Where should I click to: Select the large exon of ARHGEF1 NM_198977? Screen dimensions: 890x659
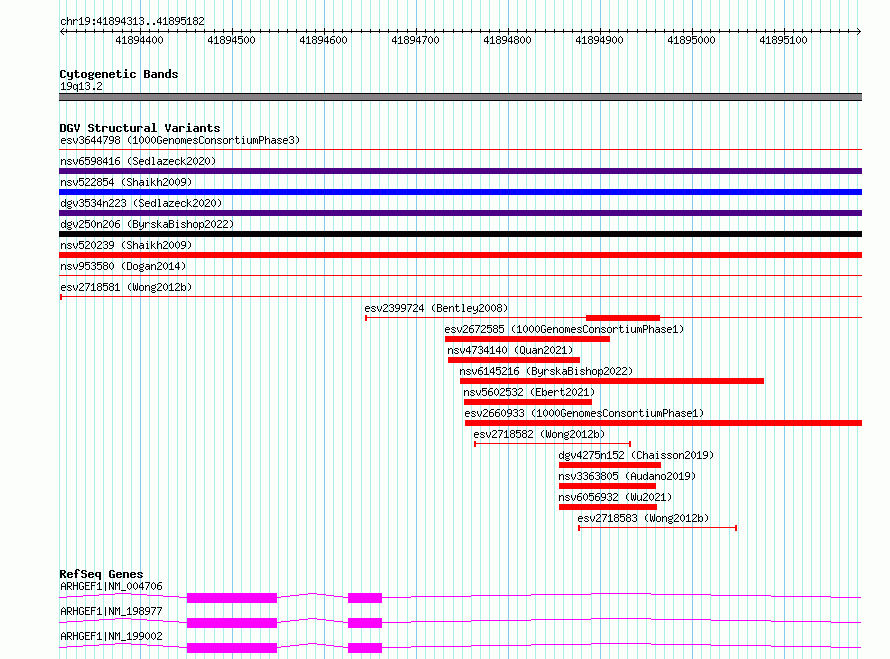[x=232, y=623]
